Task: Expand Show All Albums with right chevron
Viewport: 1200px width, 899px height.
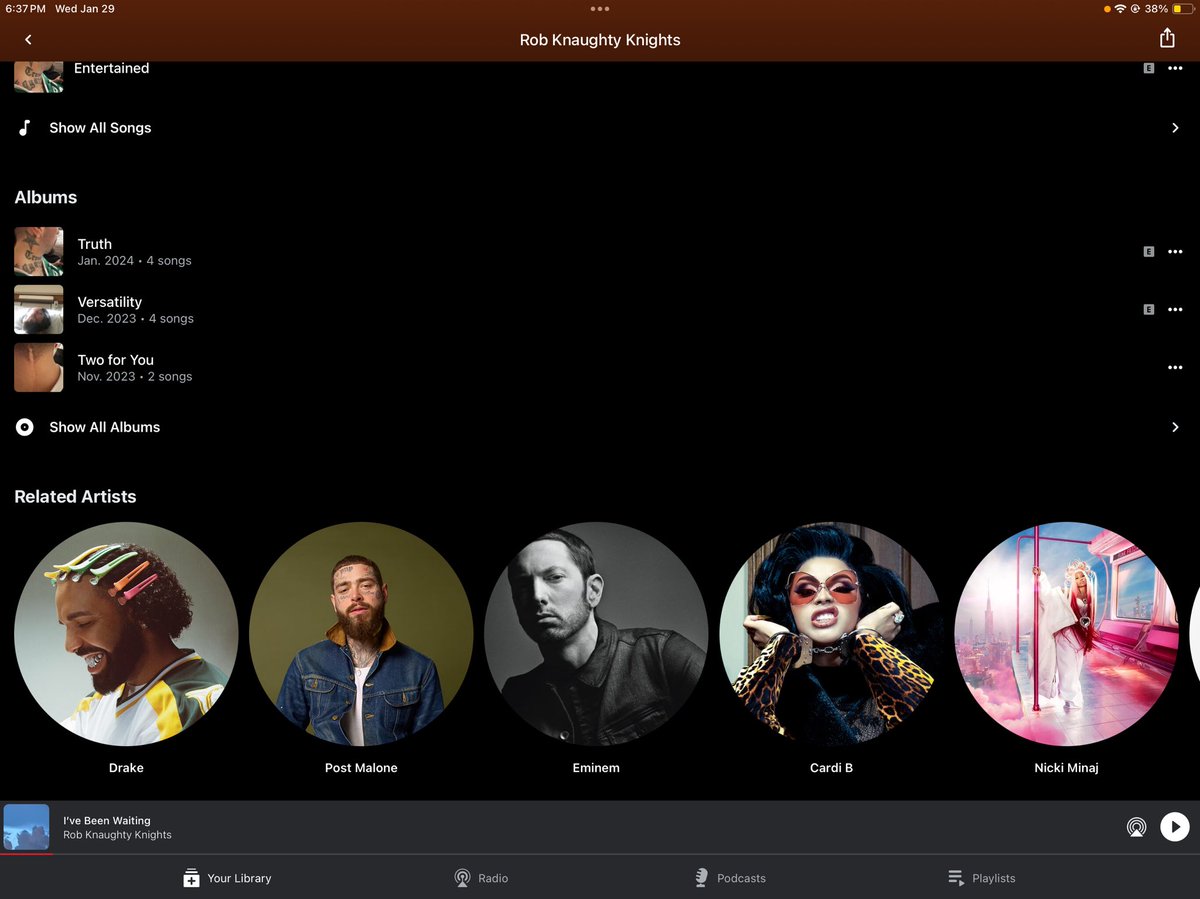Action: 1175,427
